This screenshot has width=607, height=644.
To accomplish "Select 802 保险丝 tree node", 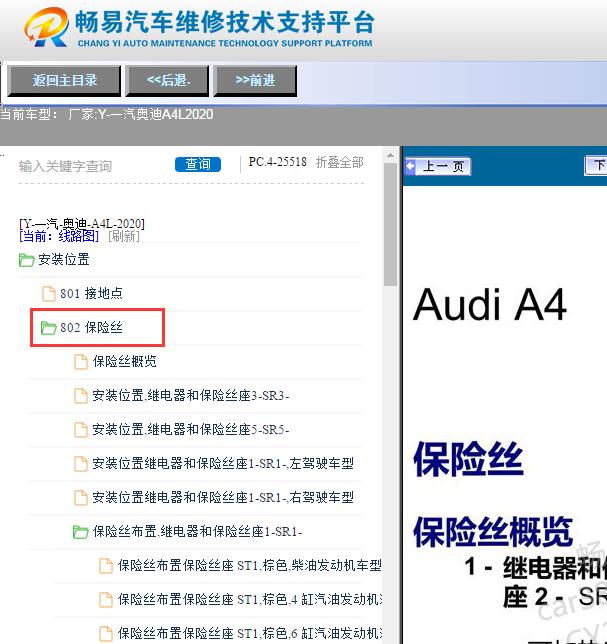I will tap(91, 327).
